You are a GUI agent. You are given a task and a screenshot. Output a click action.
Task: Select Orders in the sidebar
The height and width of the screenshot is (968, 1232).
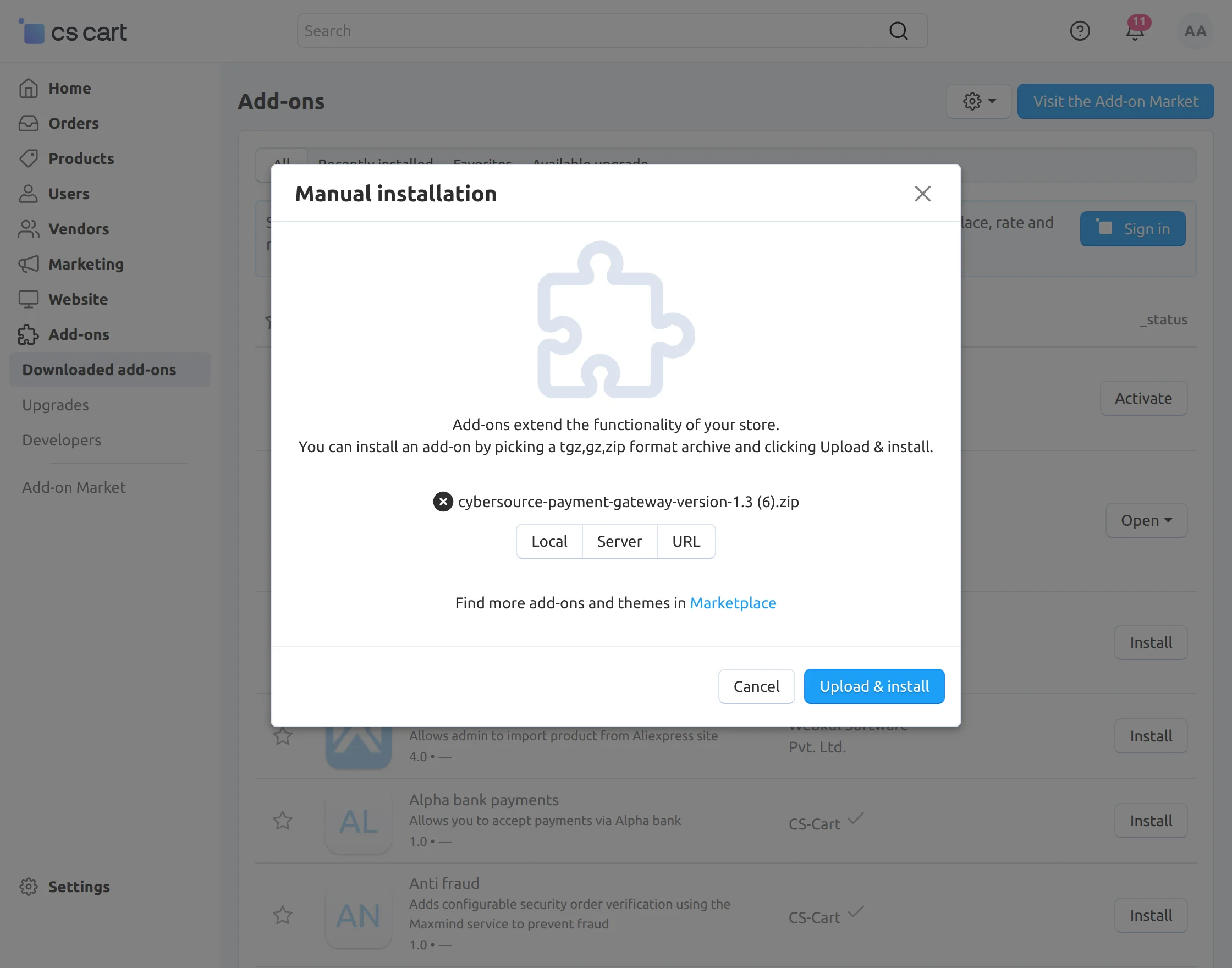click(73, 123)
